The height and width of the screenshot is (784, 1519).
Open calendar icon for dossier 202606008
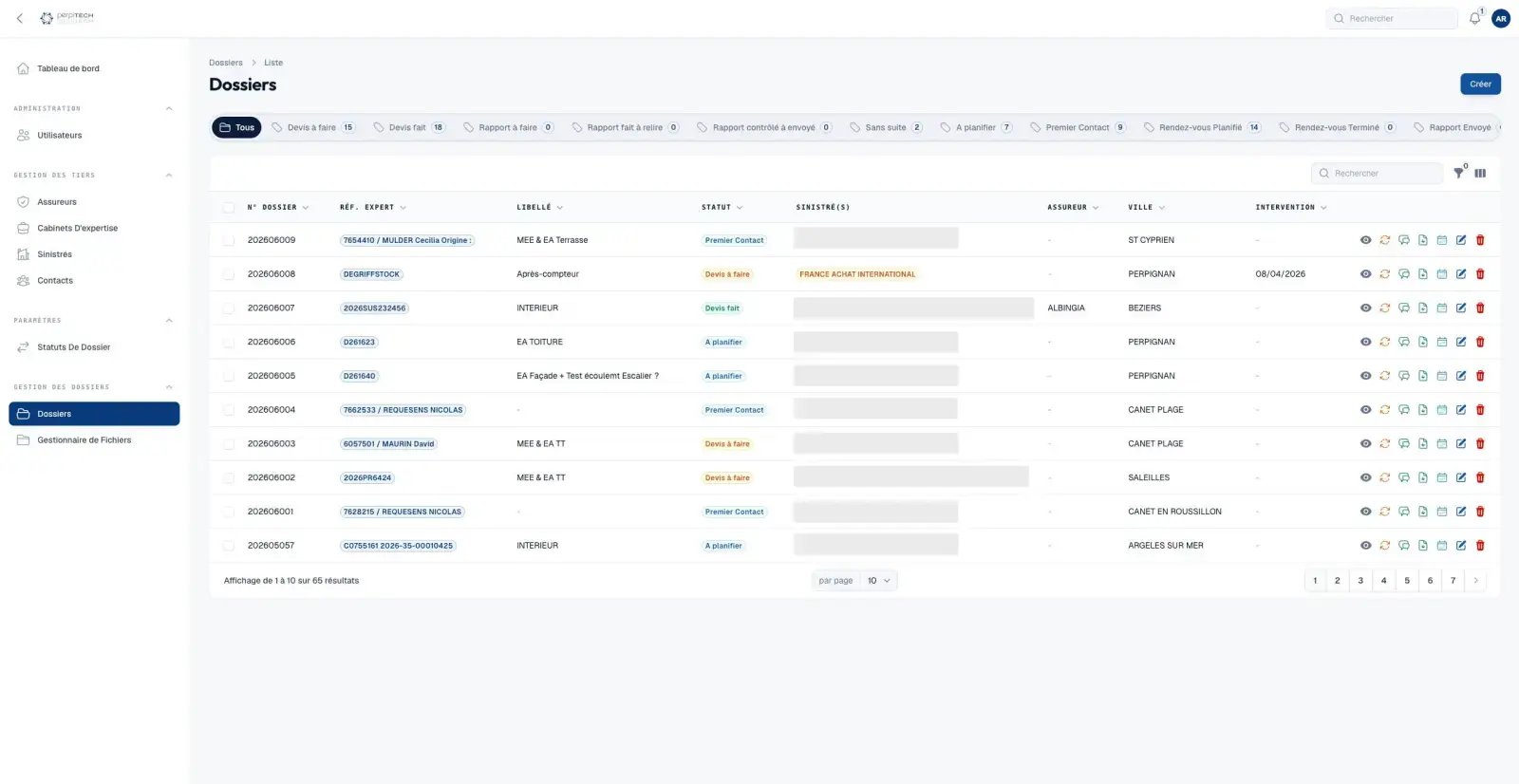click(x=1442, y=274)
